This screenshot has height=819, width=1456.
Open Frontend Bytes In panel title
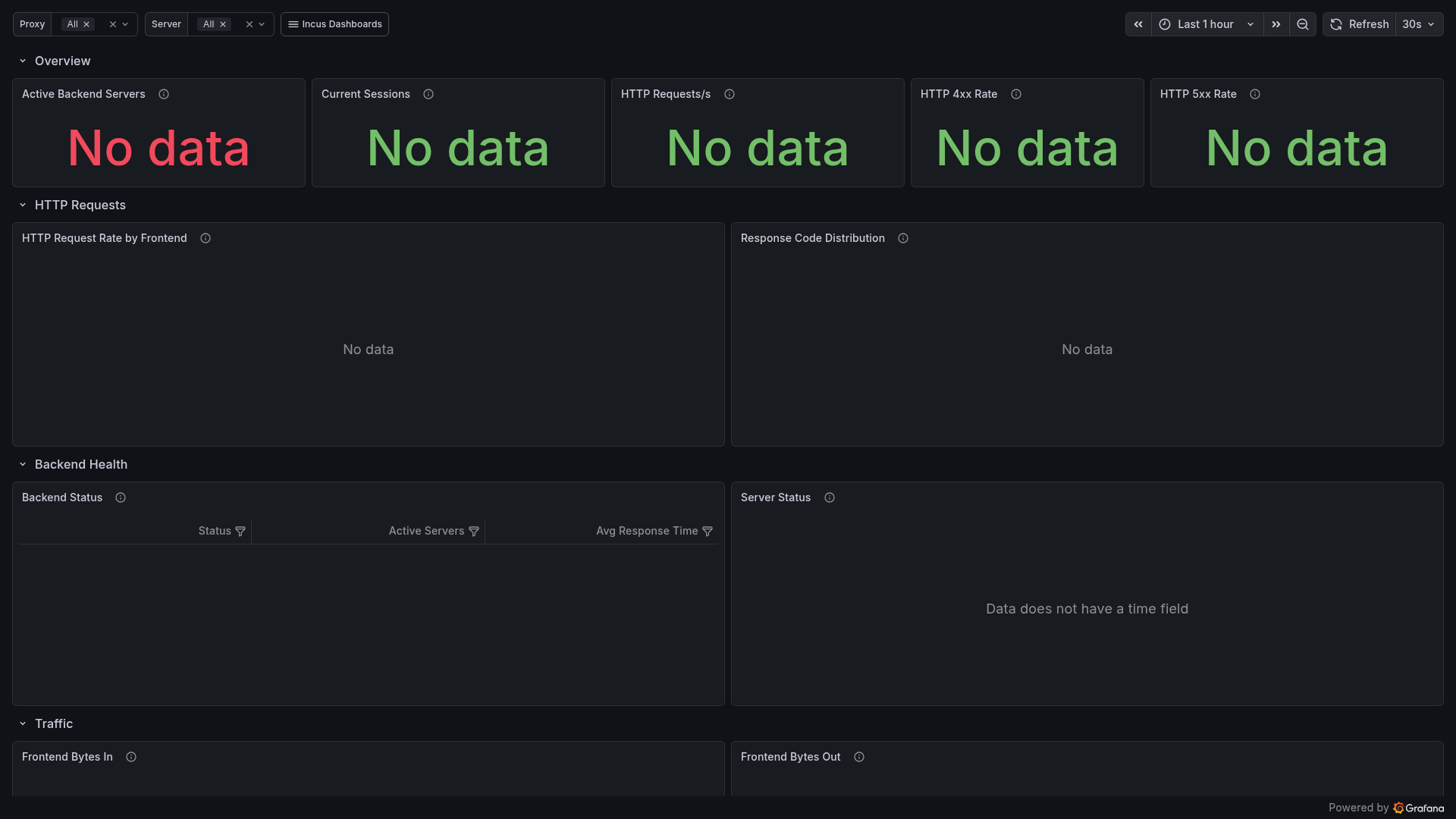pyautogui.click(x=67, y=757)
